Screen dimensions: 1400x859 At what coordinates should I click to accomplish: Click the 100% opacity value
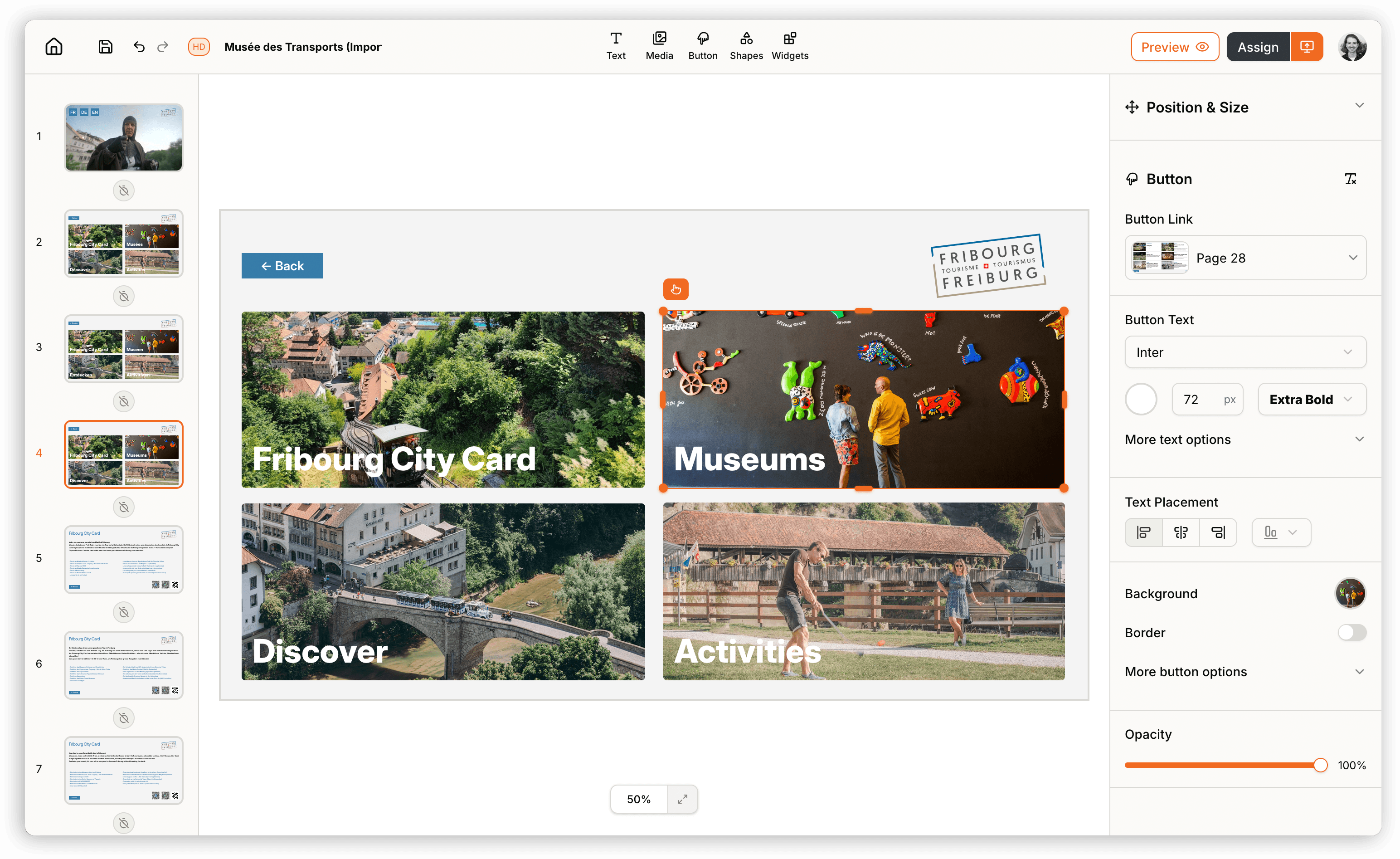click(x=1351, y=765)
